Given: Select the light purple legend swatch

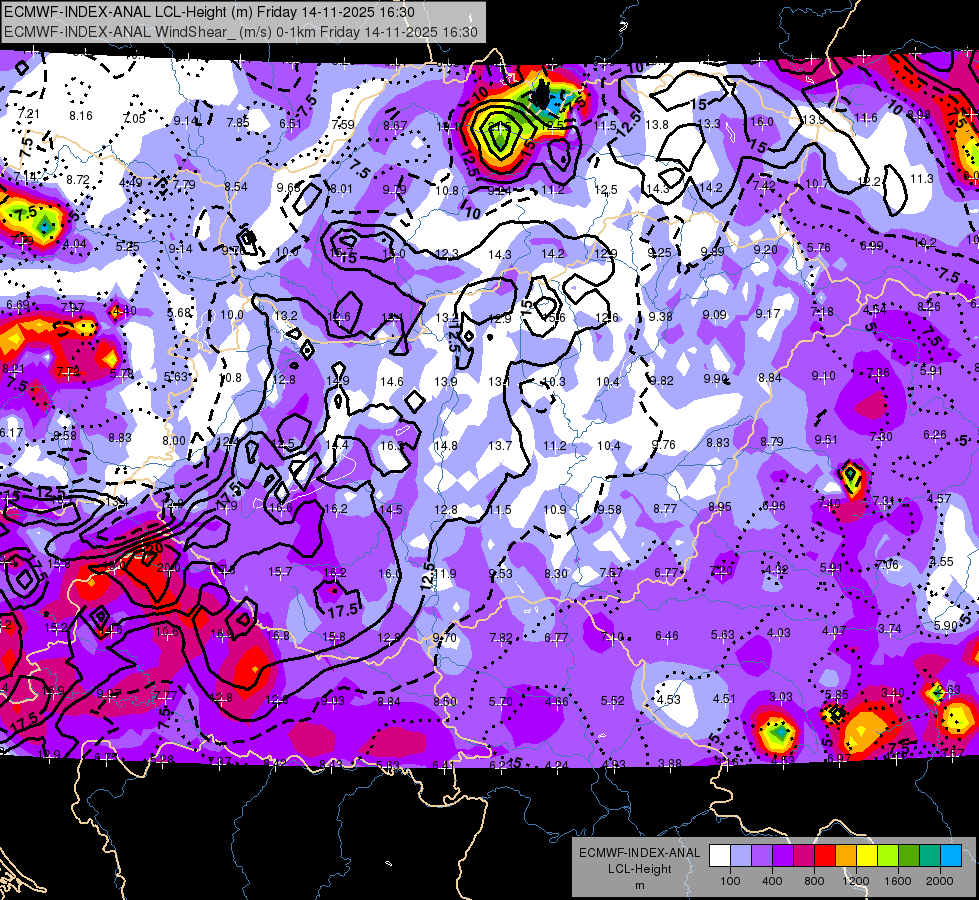Looking at the screenshot, I should click(762, 856).
